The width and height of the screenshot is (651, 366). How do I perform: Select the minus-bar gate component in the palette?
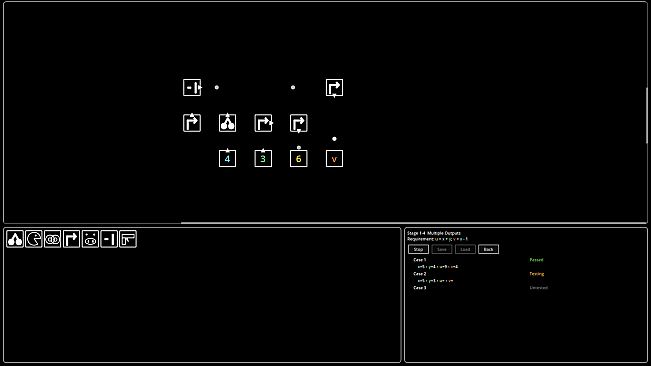click(109, 239)
